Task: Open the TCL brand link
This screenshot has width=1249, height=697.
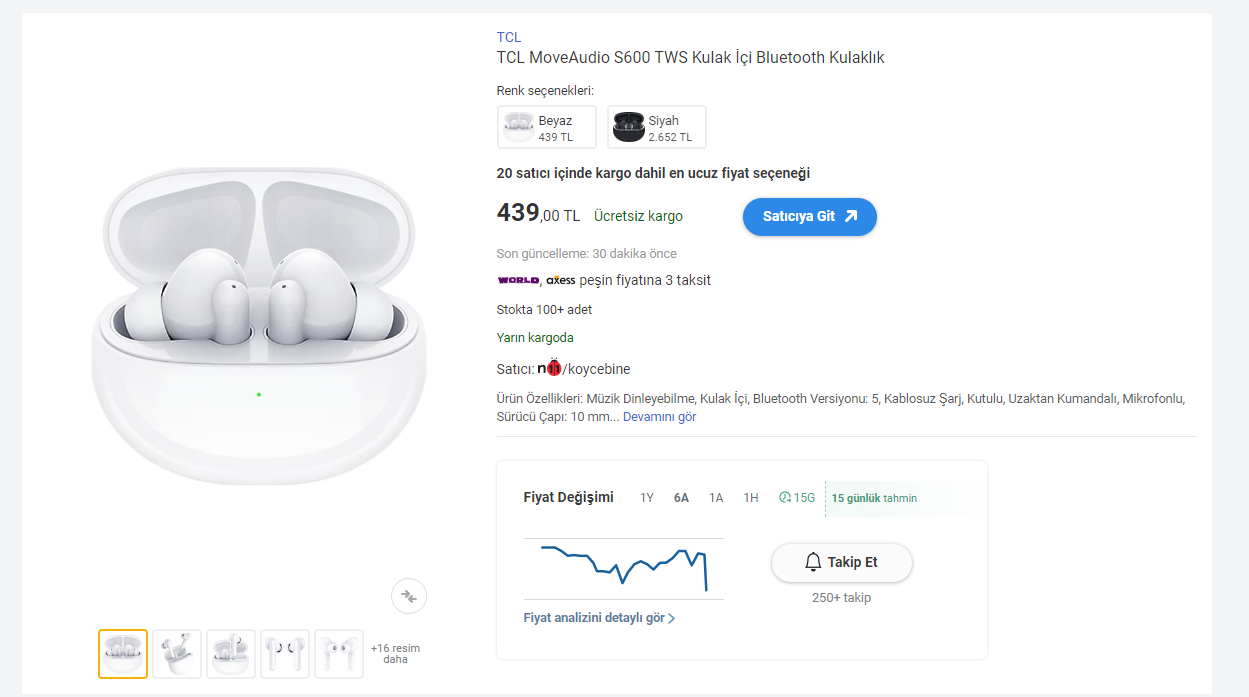Action: [508, 38]
